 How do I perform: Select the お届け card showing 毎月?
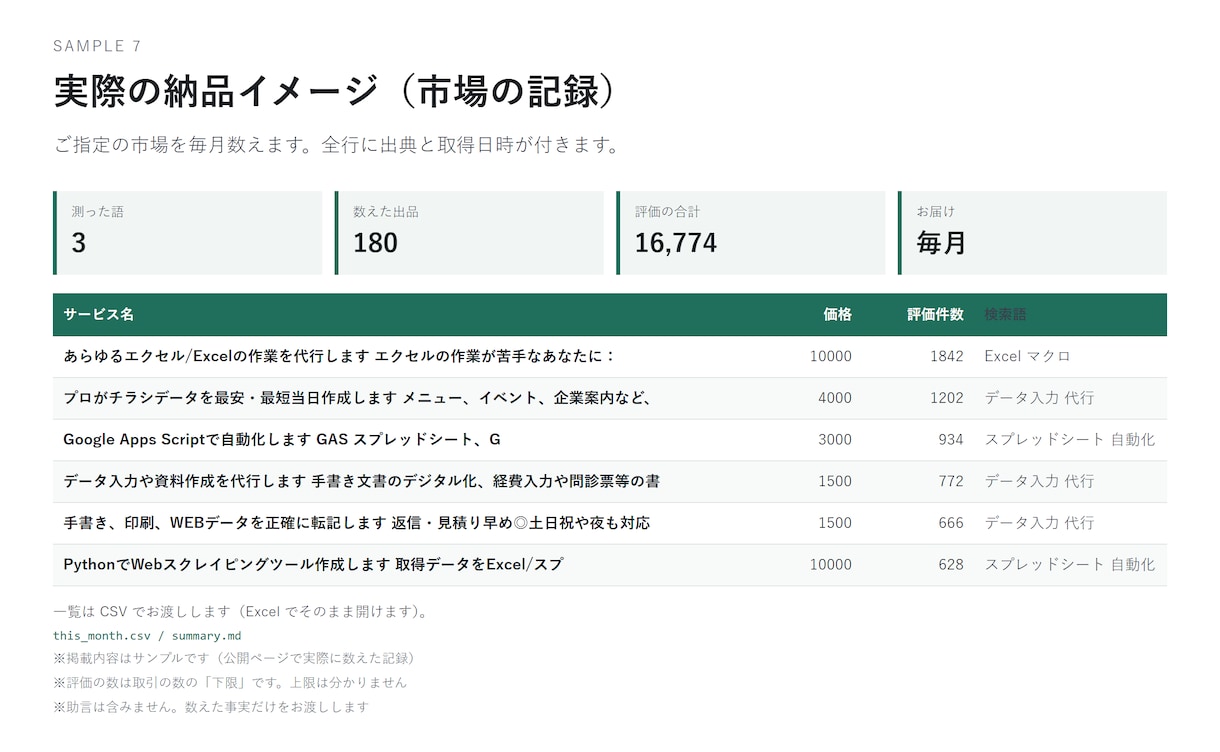pos(1033,233)
